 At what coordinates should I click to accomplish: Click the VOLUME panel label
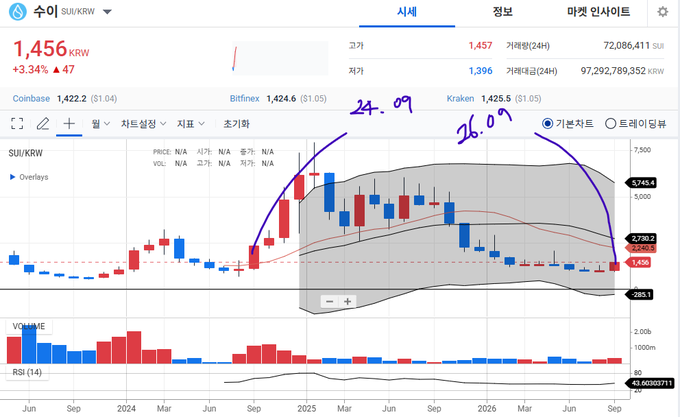pyautogui.click(x=29, y=326)
